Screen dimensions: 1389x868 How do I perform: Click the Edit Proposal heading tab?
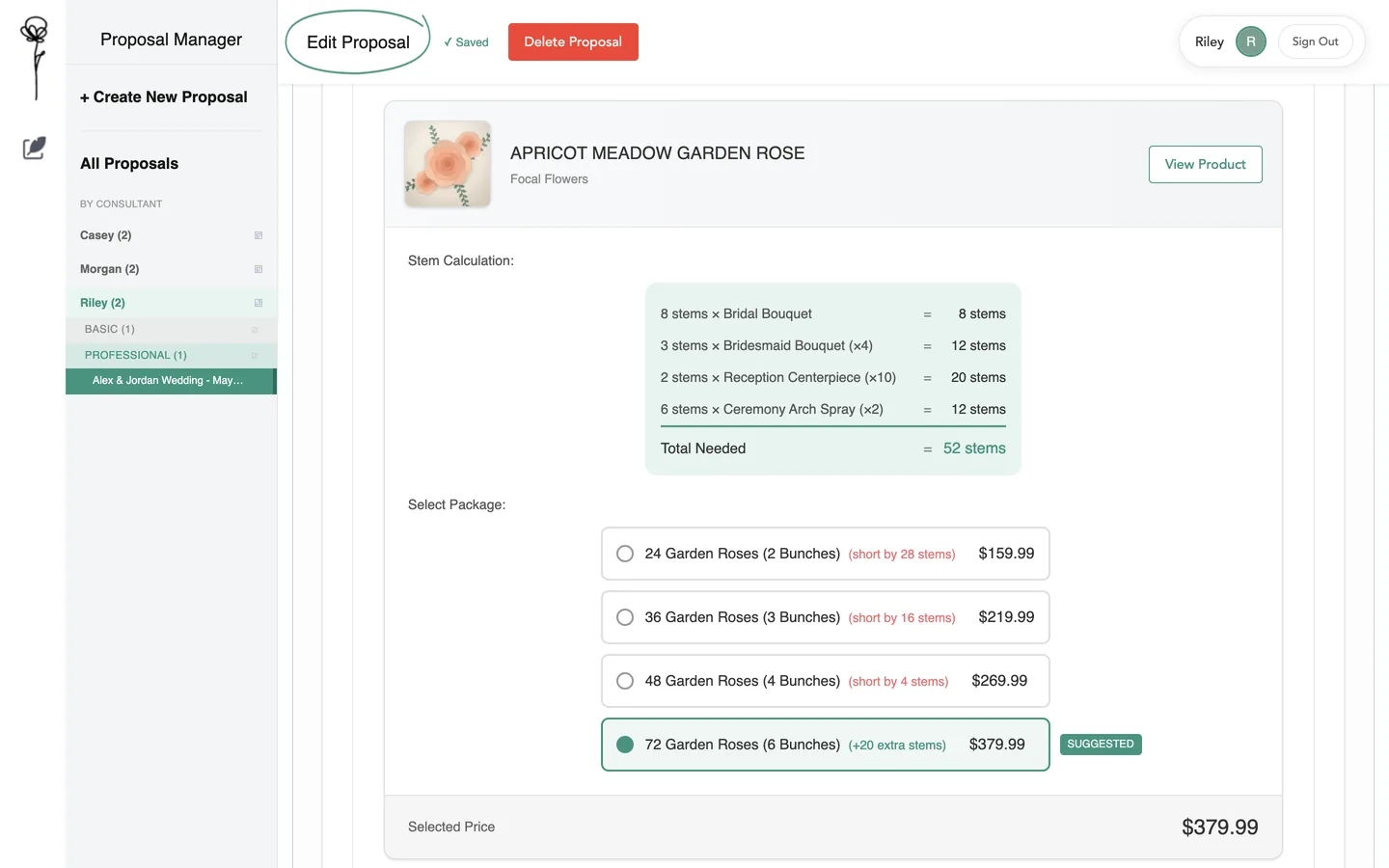tap(358, 42)
